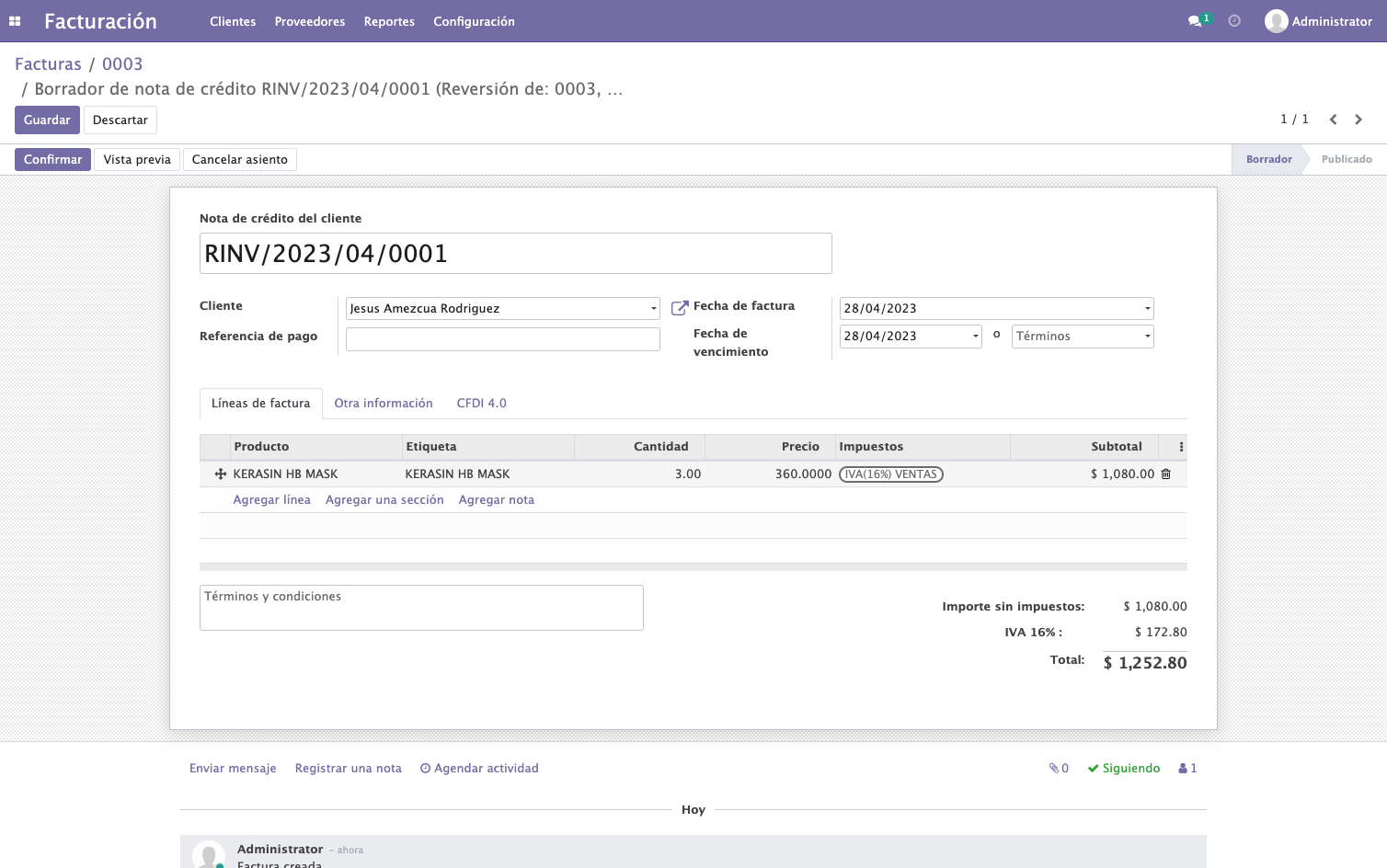
Task: Toggle the Siguiendo follow button
Action: tap(1124, 769)
